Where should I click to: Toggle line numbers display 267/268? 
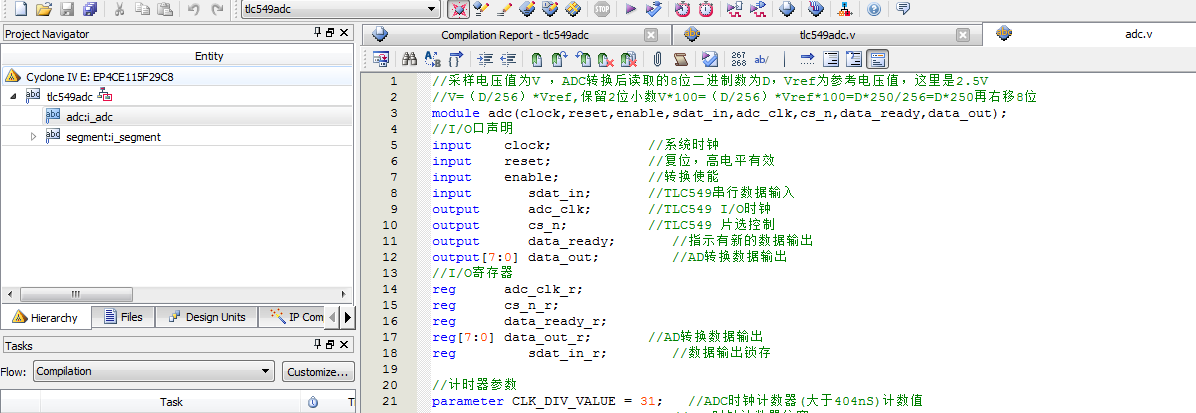[738, 59]
